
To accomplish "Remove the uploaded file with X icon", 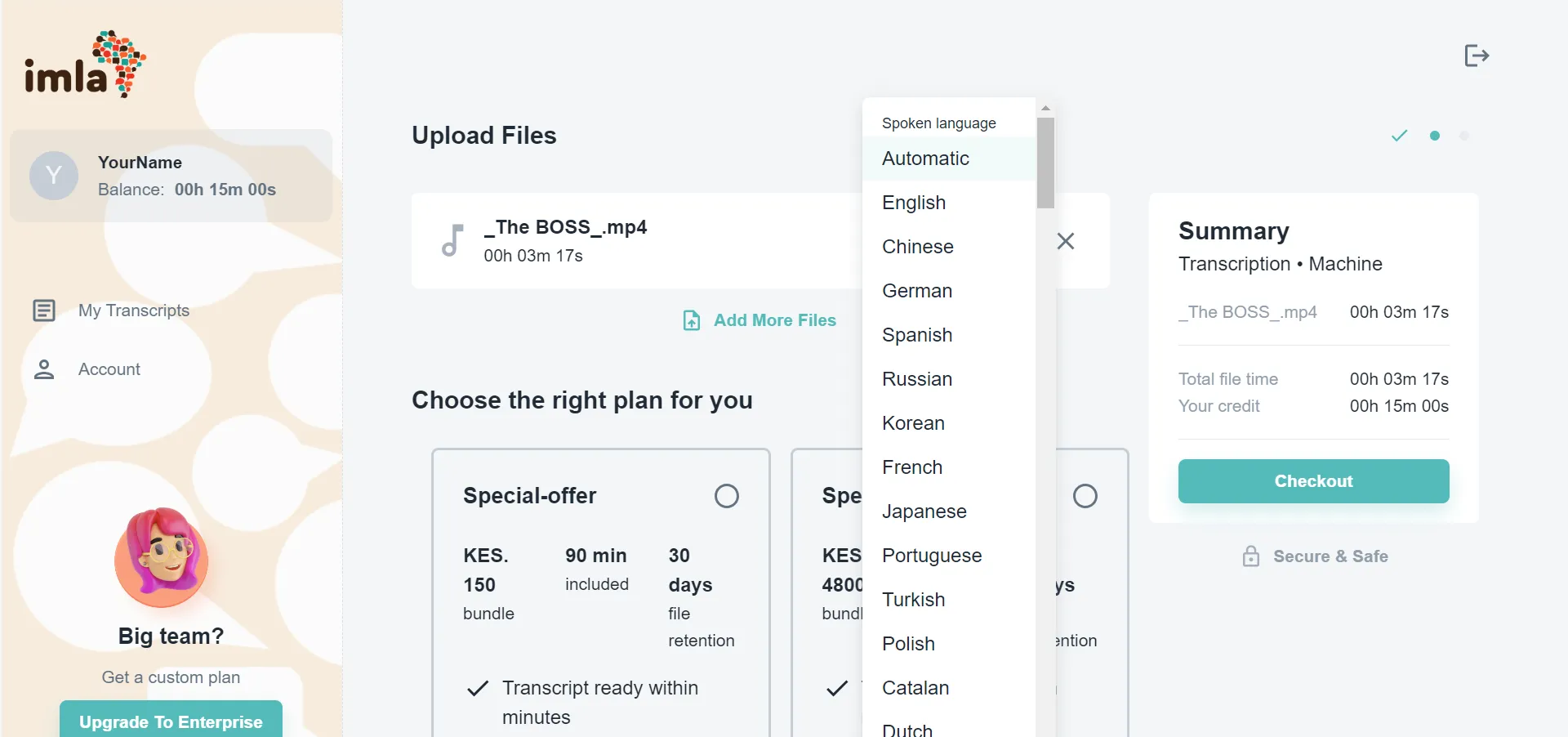I will (1066, 241).
